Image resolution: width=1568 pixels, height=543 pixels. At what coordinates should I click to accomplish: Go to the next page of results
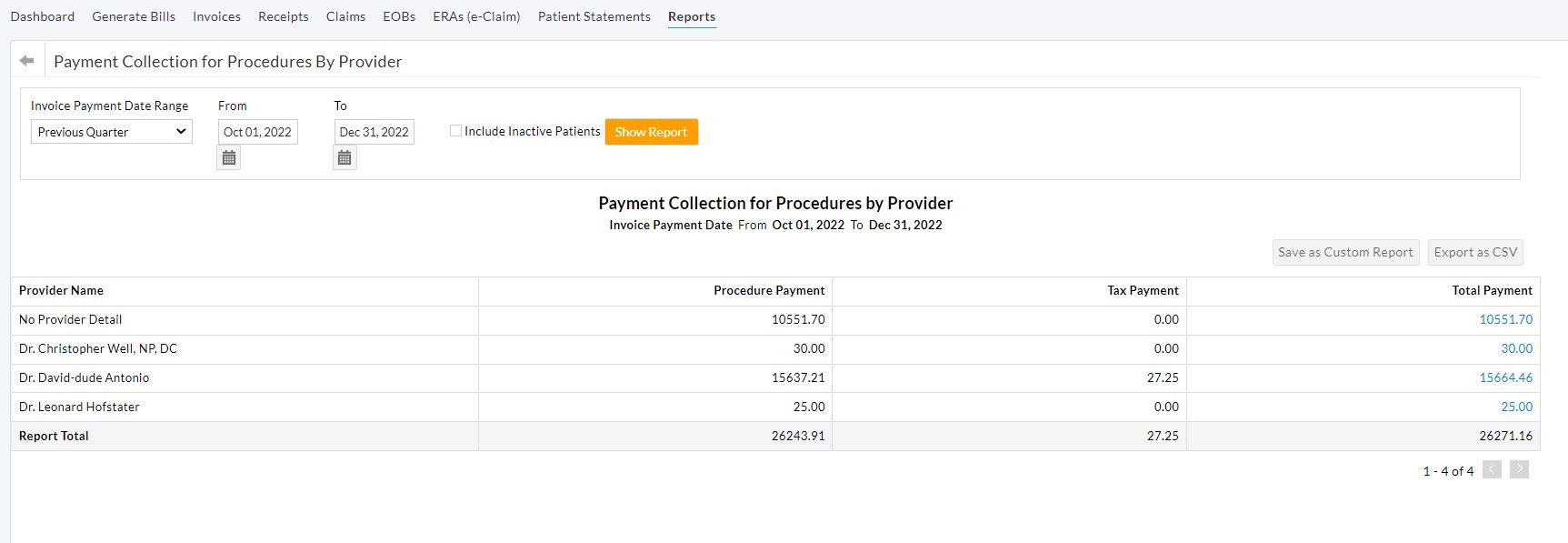(1519, 469)
